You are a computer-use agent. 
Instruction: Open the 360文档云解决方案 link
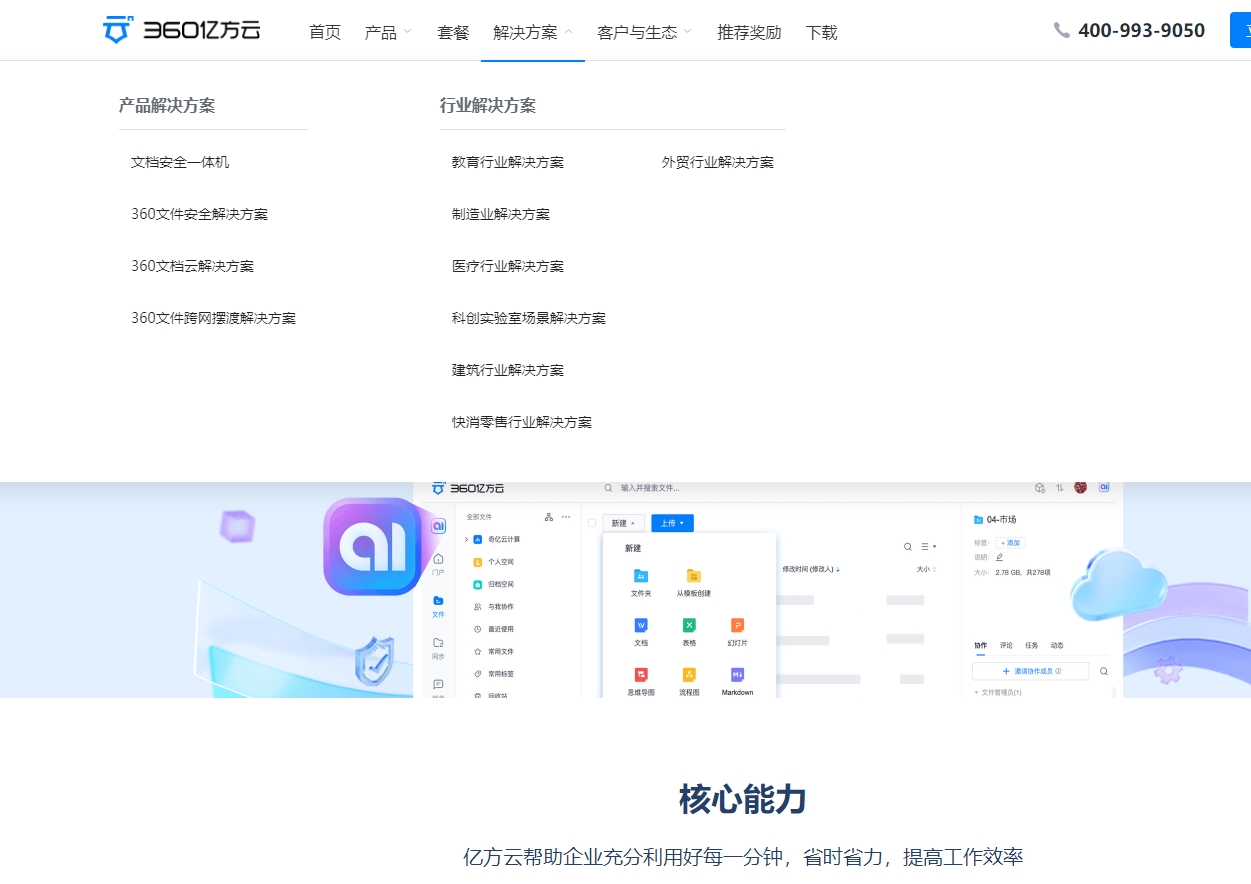(192, 266)
